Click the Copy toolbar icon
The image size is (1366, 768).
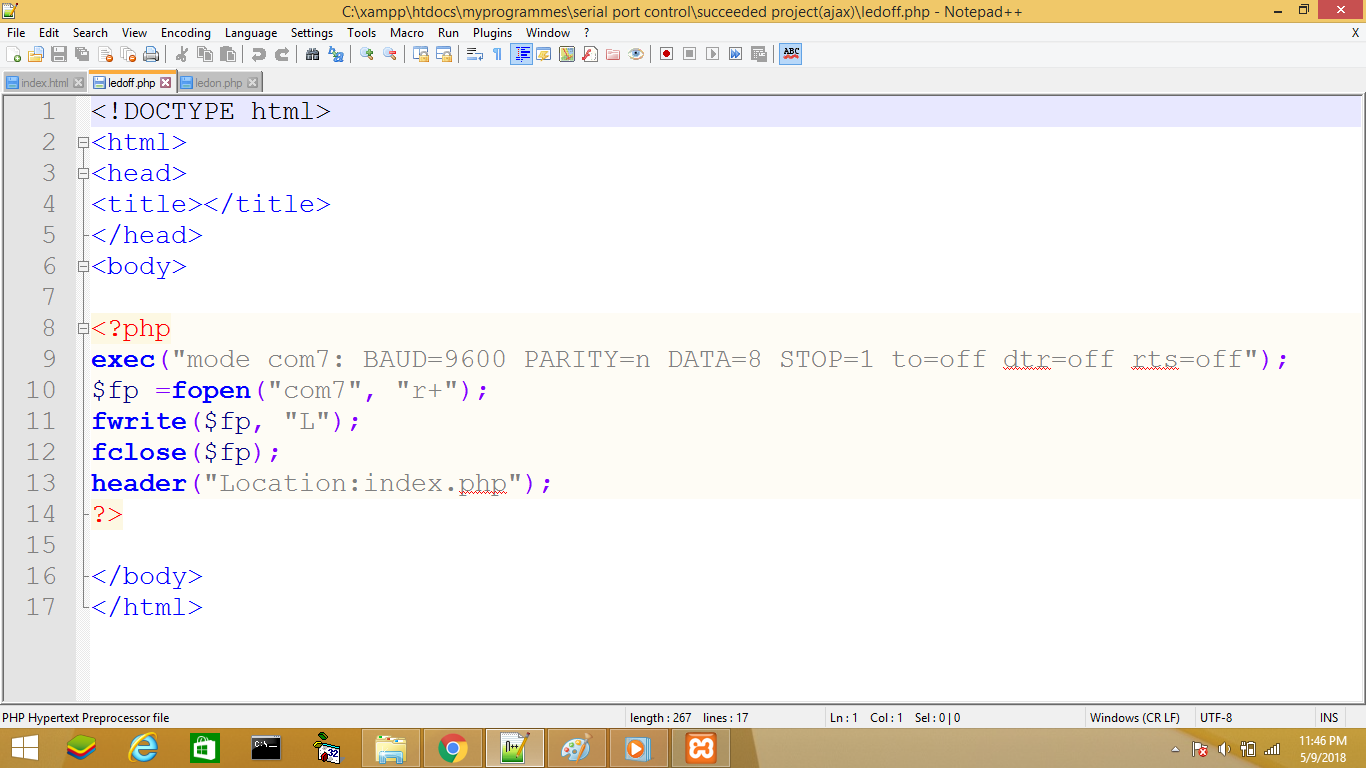[x=204, y=54]
